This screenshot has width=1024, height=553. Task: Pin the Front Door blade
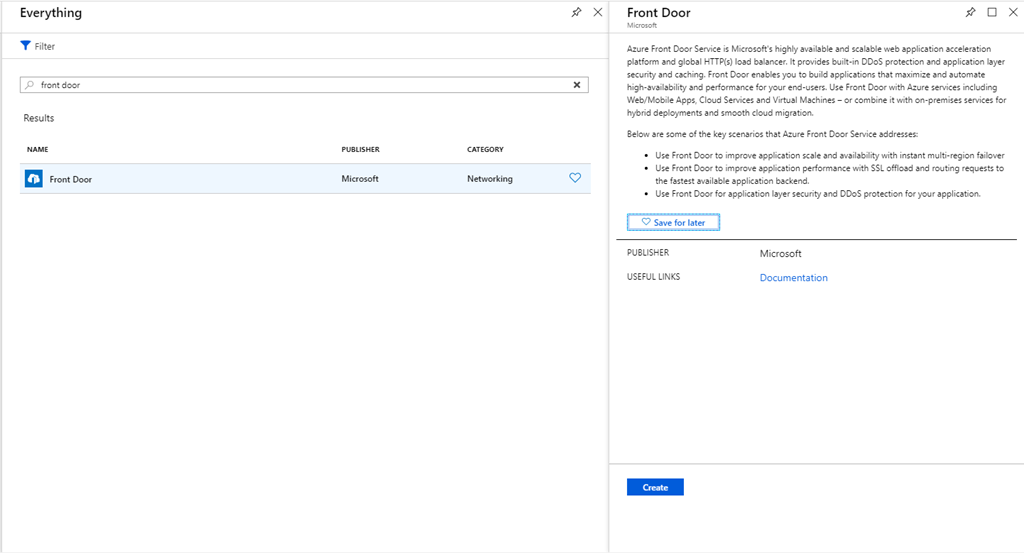point(970,12)
